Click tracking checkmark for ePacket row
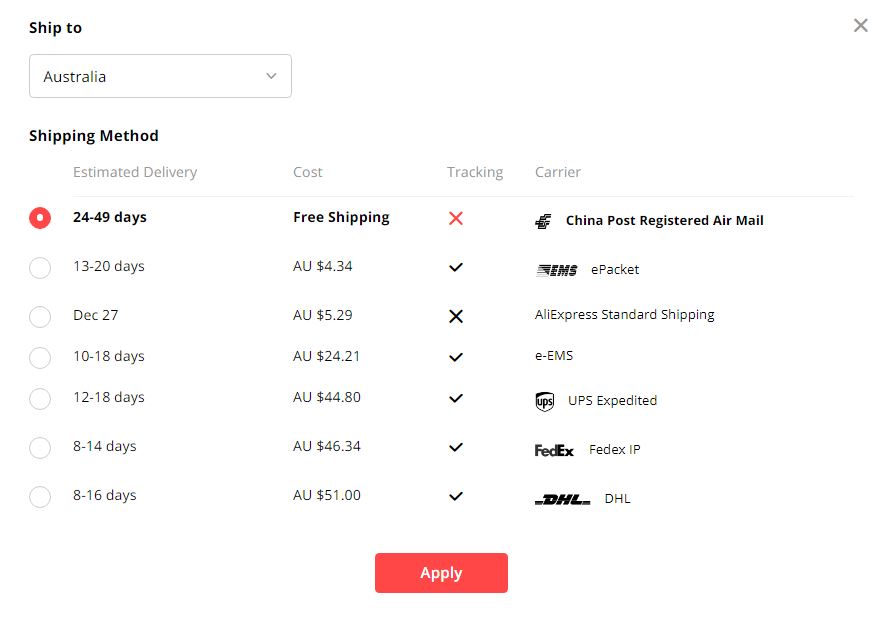880x620 pixels. coord(456,267)
